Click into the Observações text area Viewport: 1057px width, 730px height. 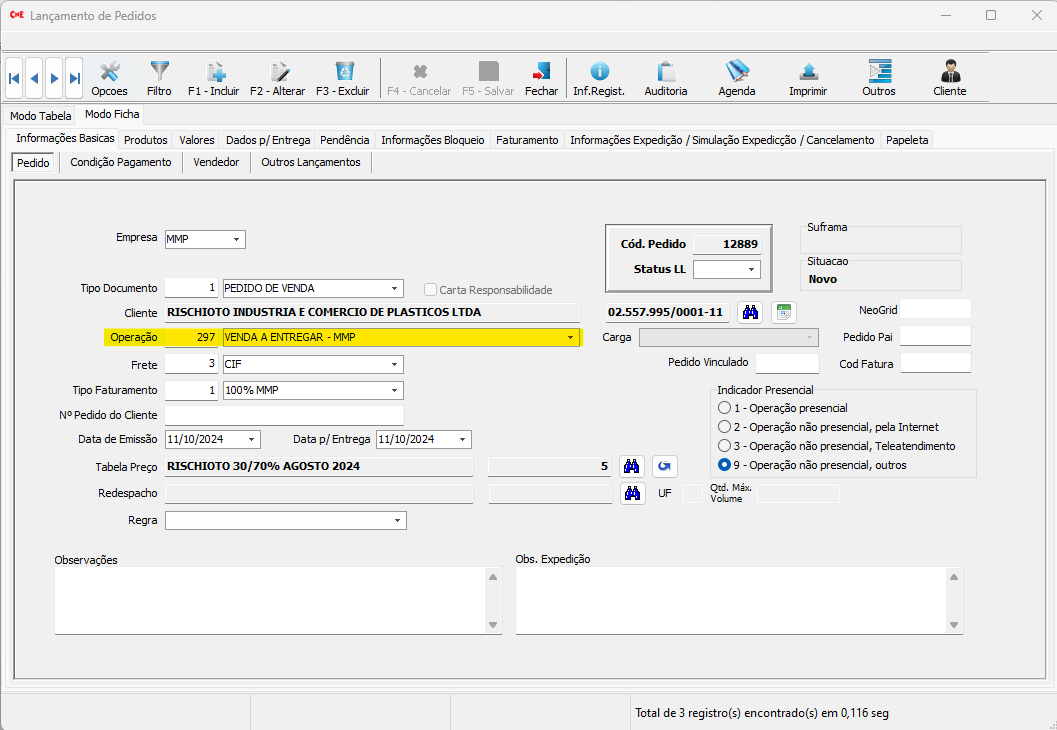pyautogui.click(x=270, y=600)
